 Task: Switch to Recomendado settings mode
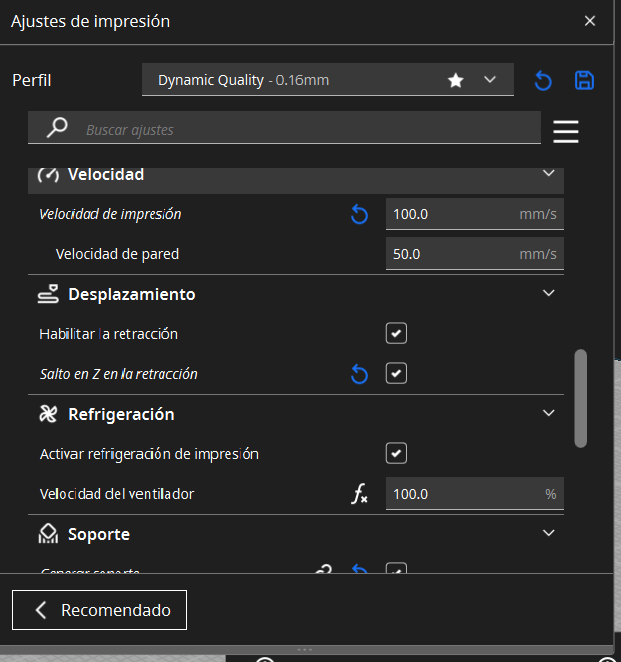100,610
